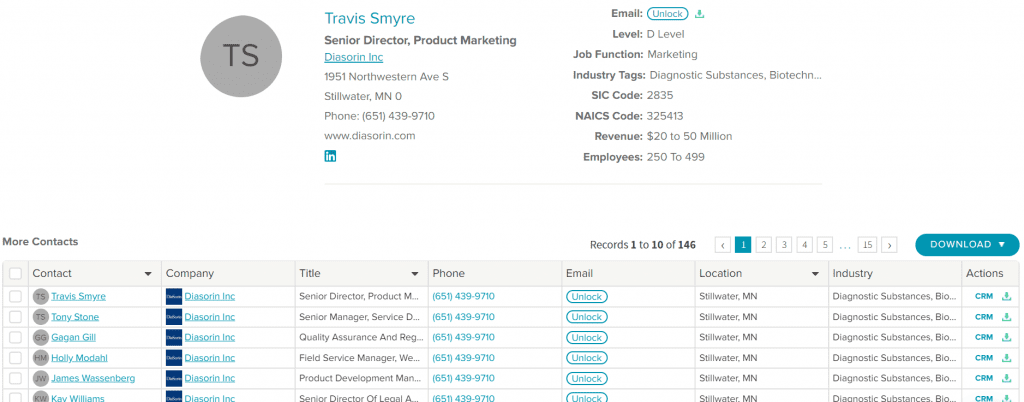The height and width of the screenshot is (402, 1024).
Task: Click the Diasorin logo in Tony Stone's row
Action: pos(174,317)
